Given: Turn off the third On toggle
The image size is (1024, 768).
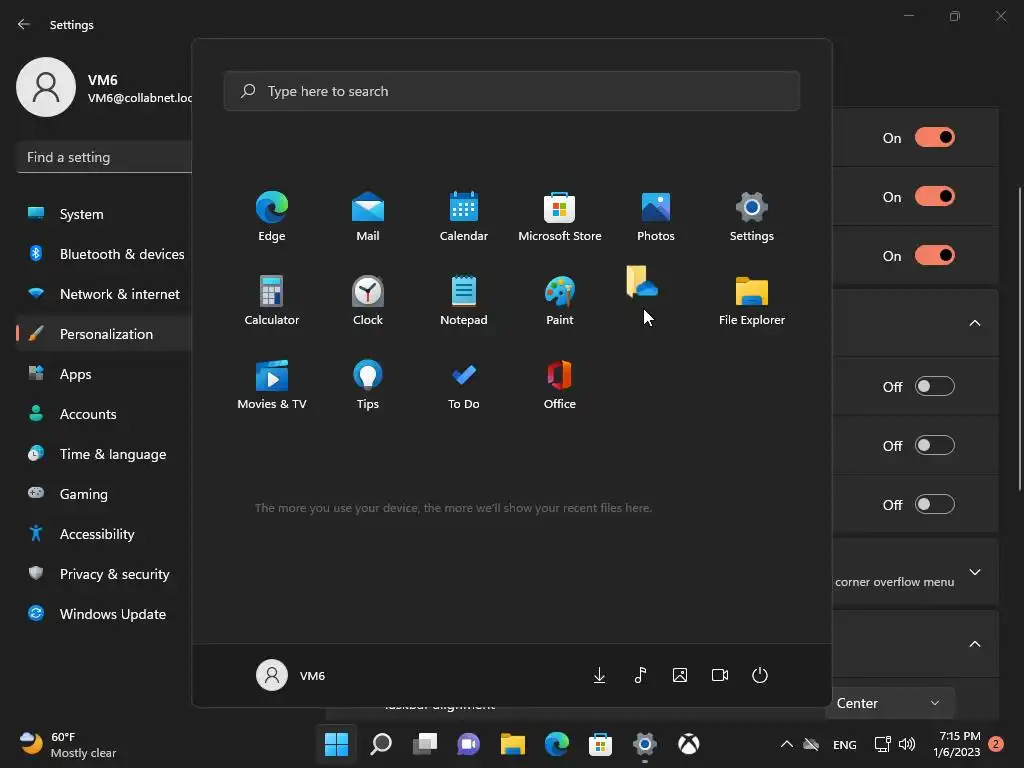Looking at the screenshot, I should point(935,255).
